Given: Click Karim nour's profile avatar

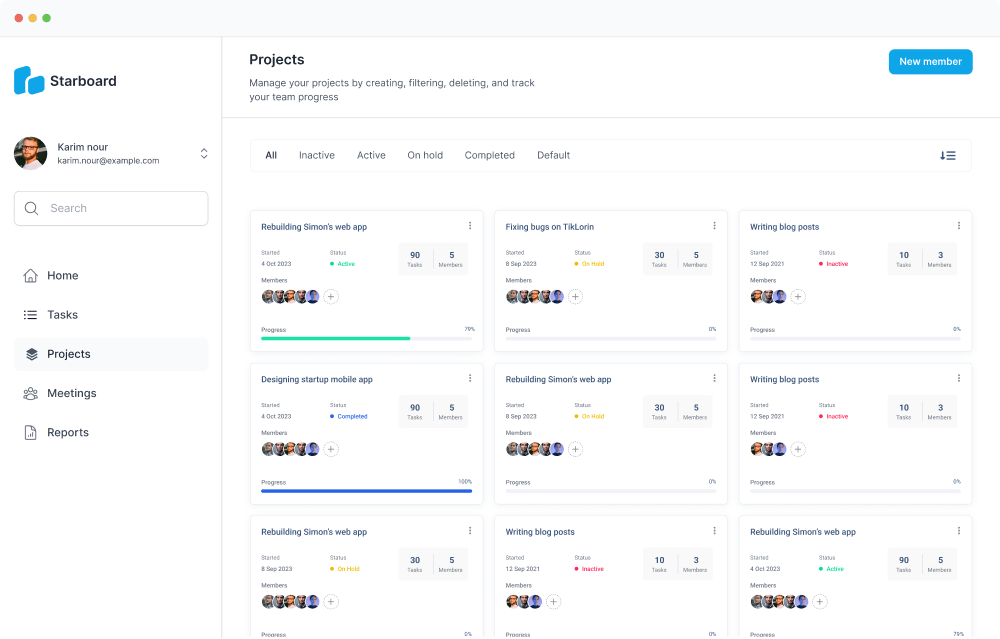Looking at the screenshot, I should (30, 153).
